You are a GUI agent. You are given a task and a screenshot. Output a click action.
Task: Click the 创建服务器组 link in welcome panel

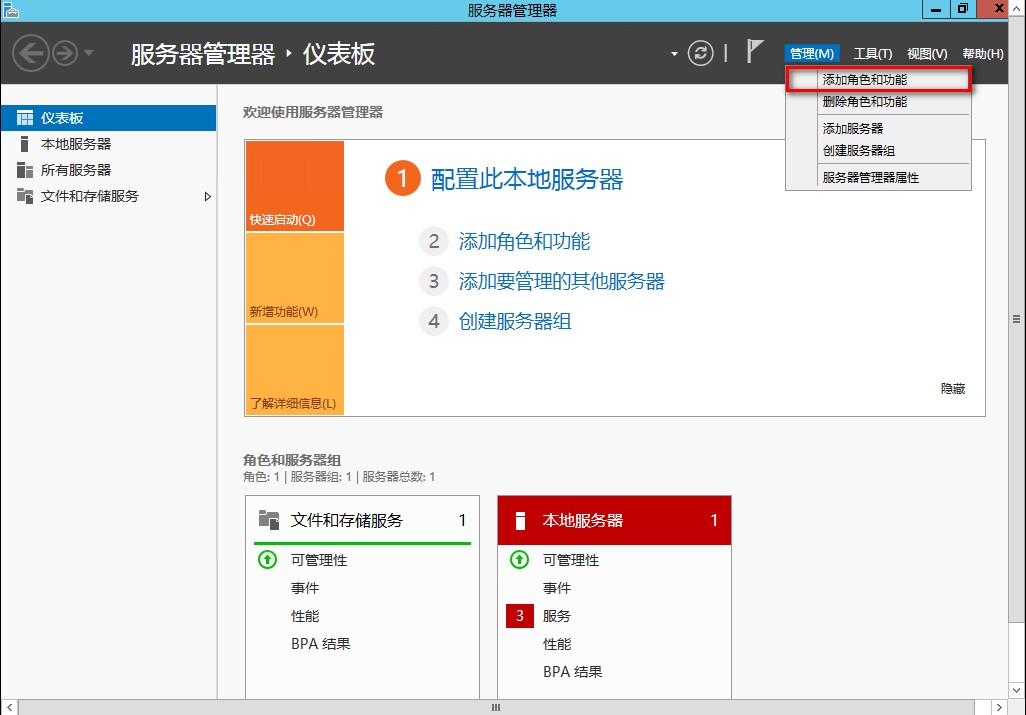(515, 321)
